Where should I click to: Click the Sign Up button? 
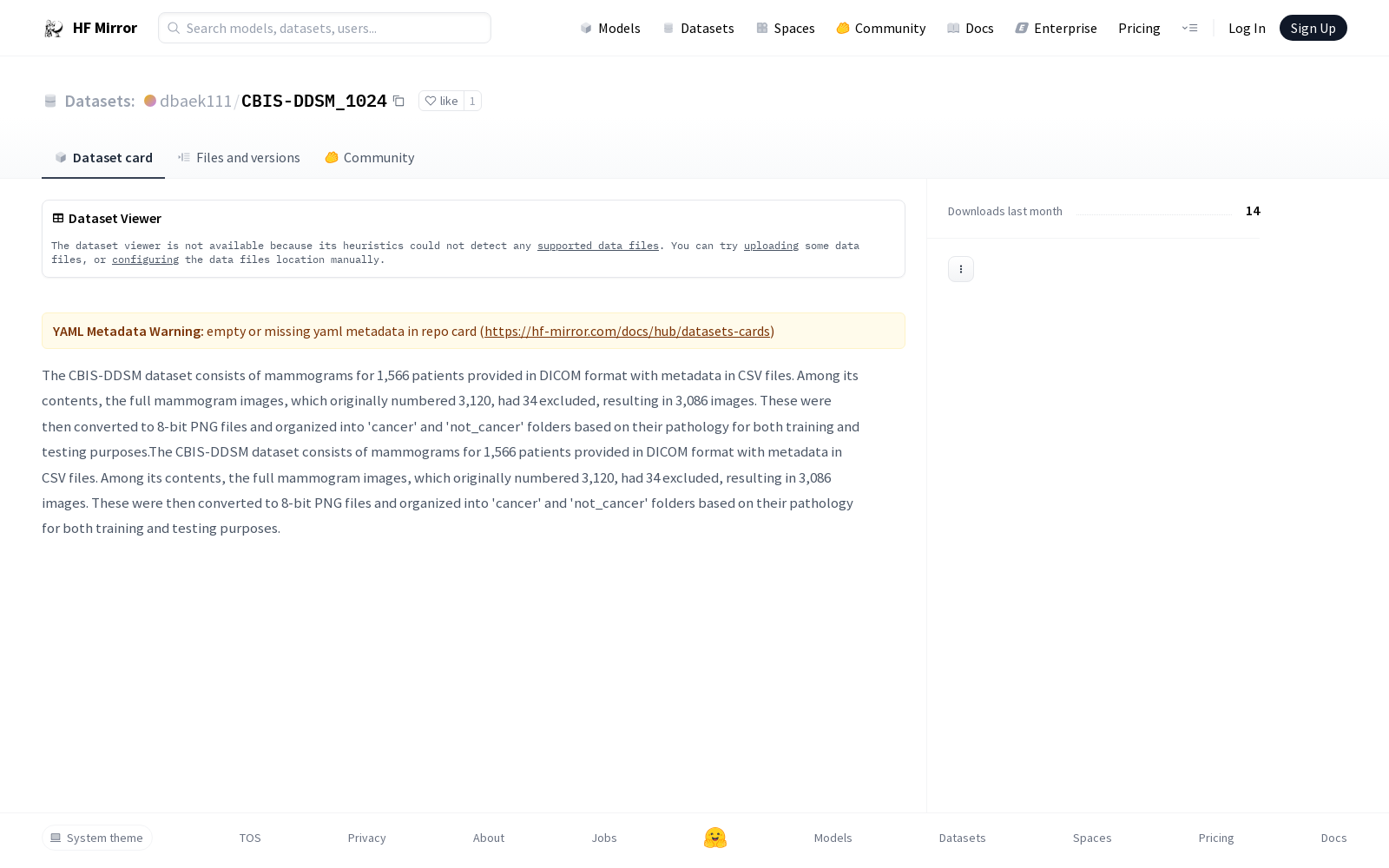pyautogui.click(x=1313, y=28)
